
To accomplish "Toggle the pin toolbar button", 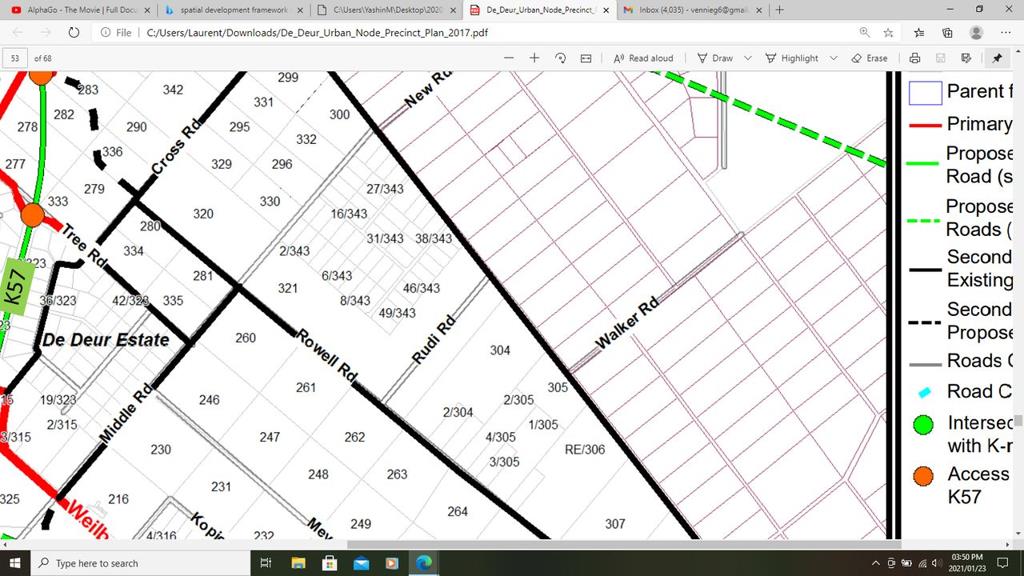I will pyautogui.click(x=997, y=58).
